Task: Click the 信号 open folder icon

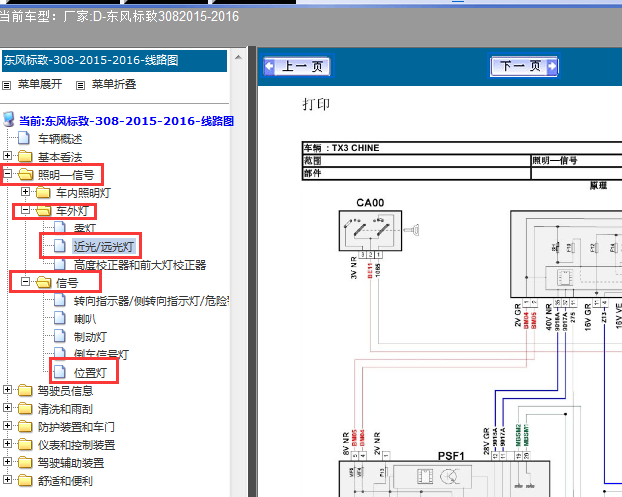Action: (x=44, y=282)
